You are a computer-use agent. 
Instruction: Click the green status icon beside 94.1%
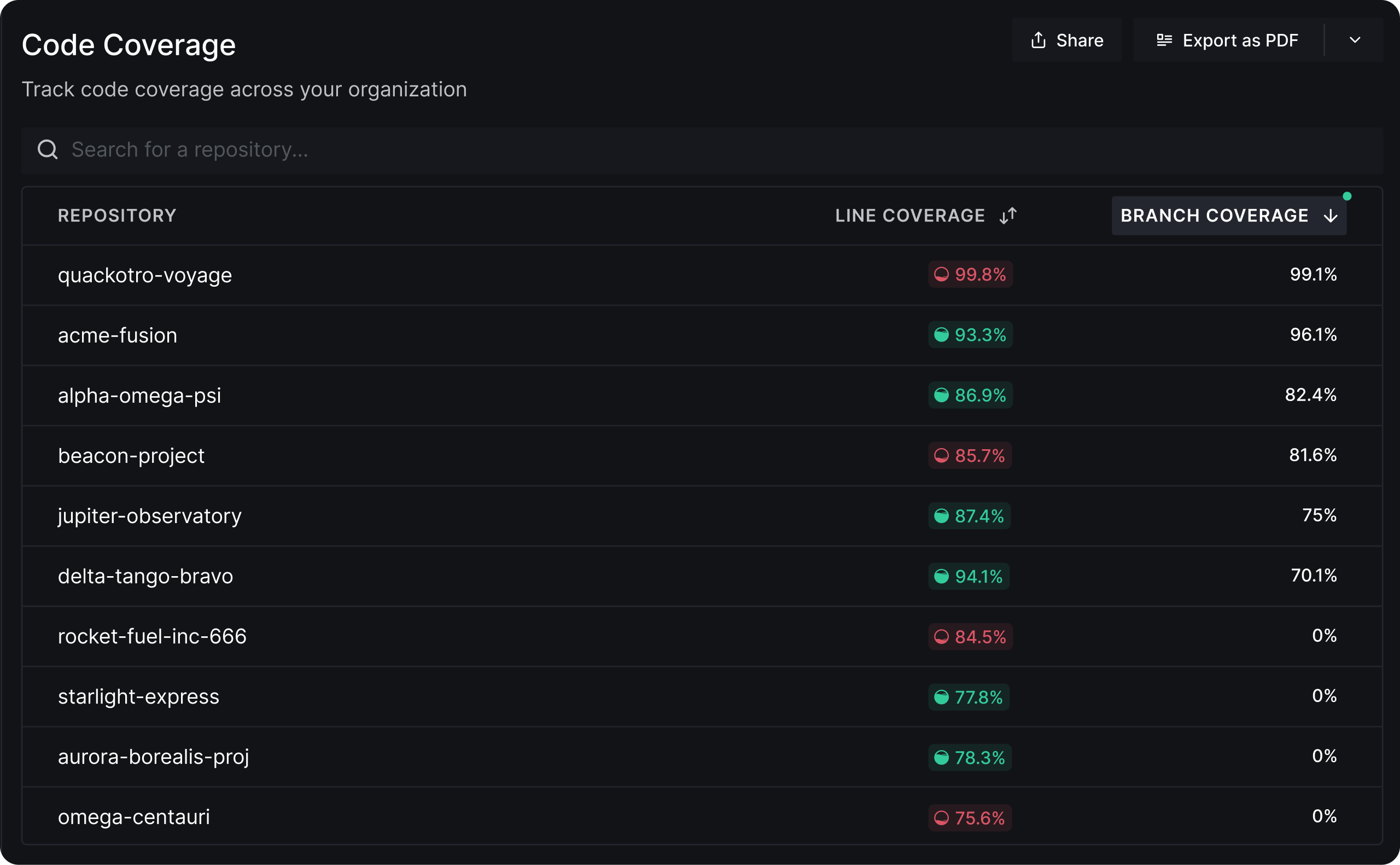pos(941,577)
